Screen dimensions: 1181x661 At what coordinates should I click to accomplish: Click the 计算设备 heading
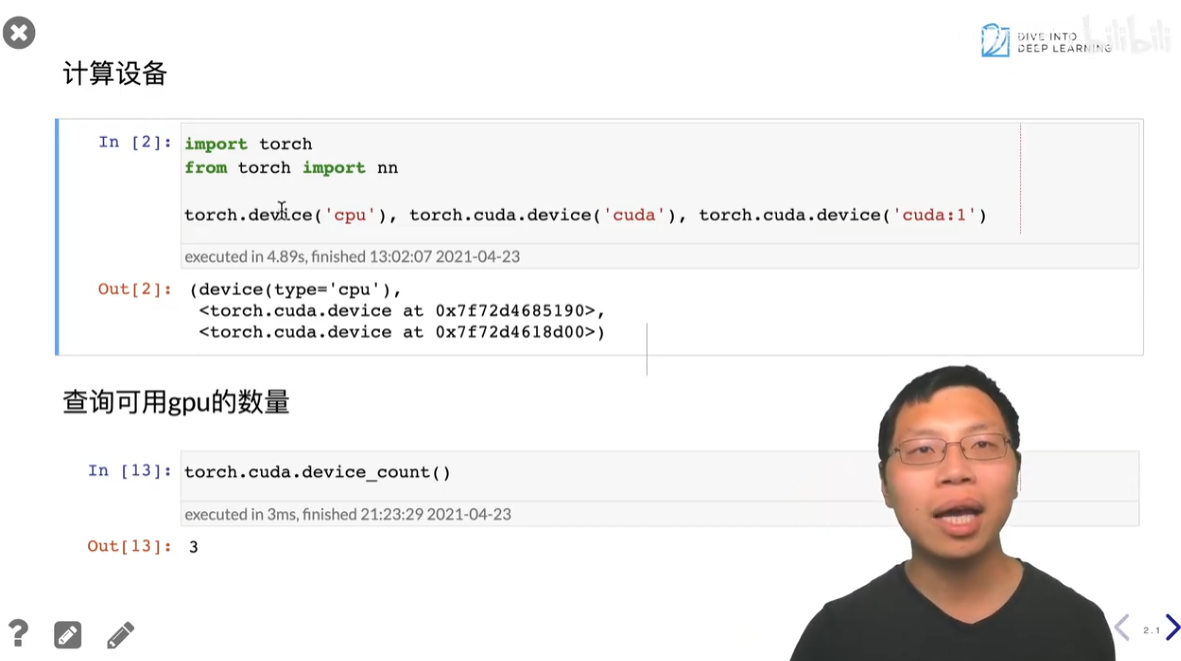pos(114,73)
